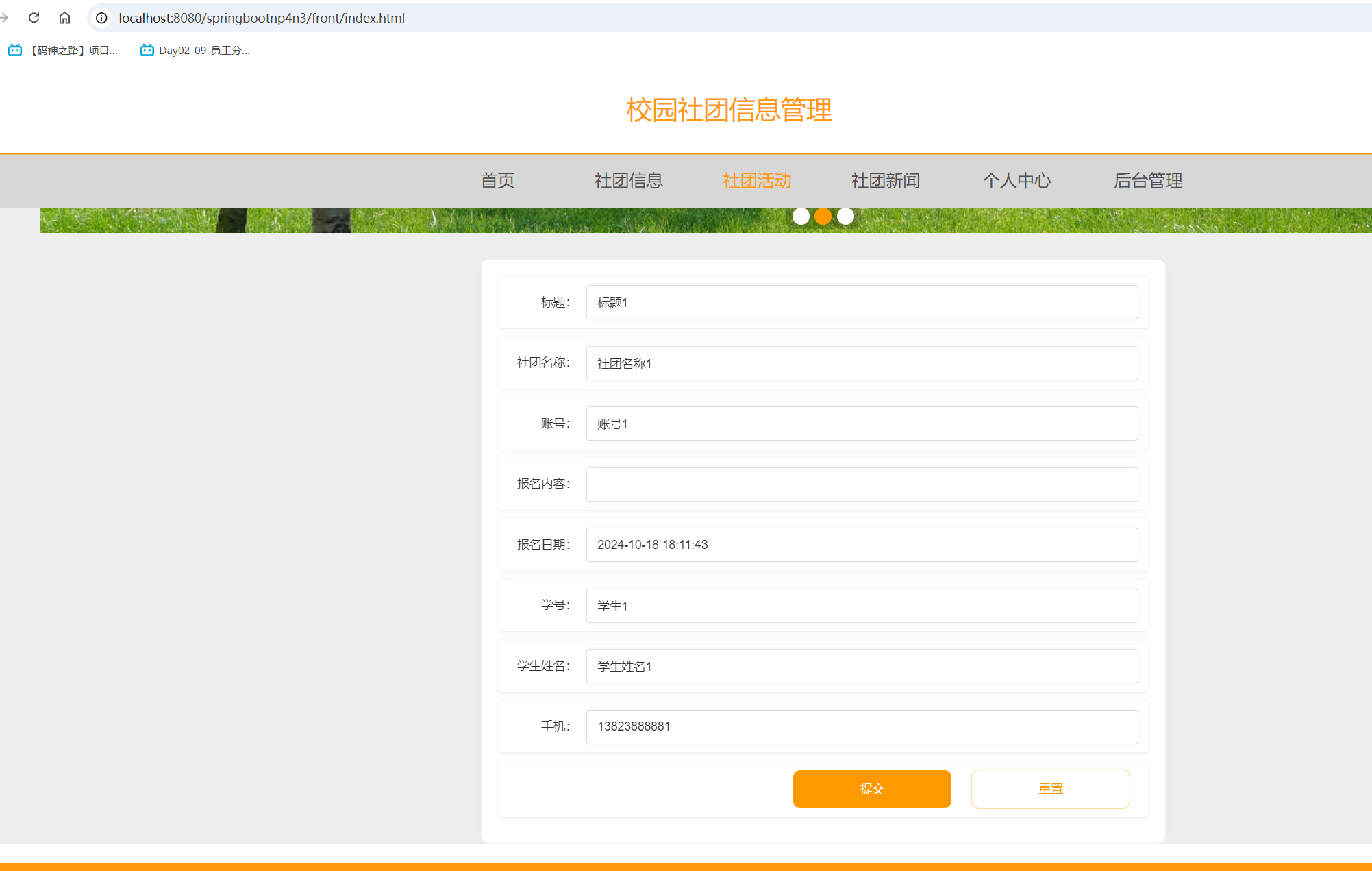Select the third carousel indicator dot

[x=845, y=216]
